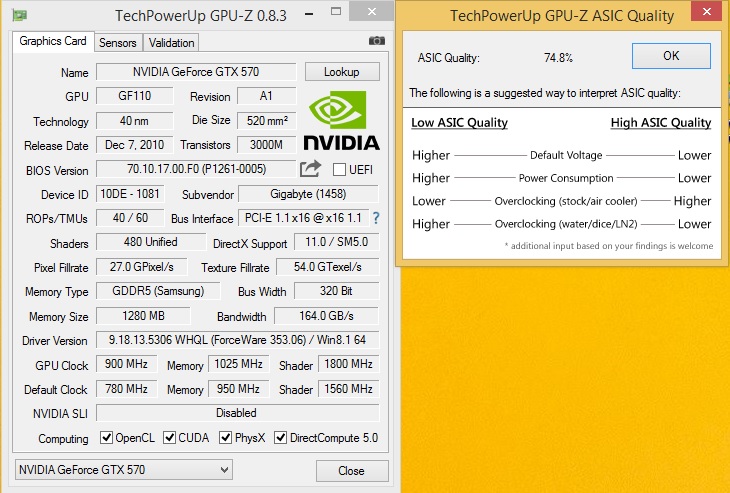
Task: Click the Texture Fillrate field 54.0 GTexel/s
Action: (x=328, y=267)
